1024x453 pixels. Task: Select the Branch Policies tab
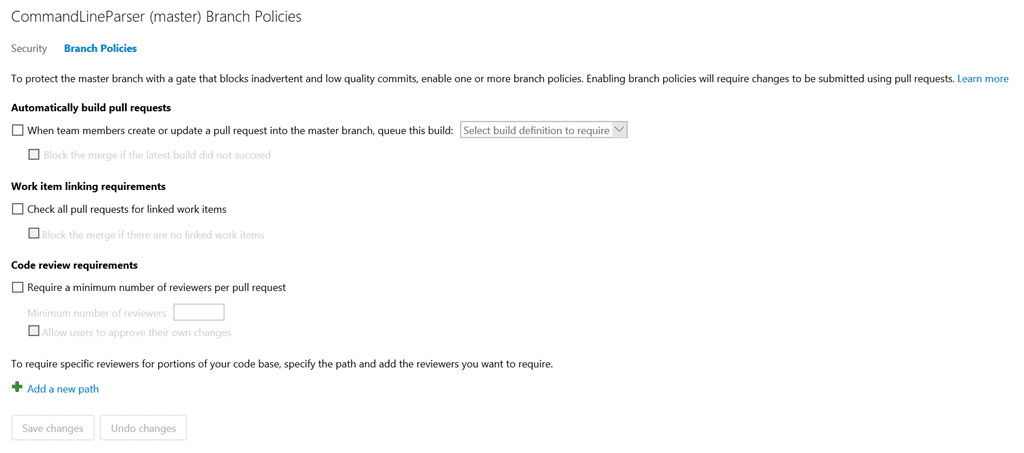[x=101, y=48]
